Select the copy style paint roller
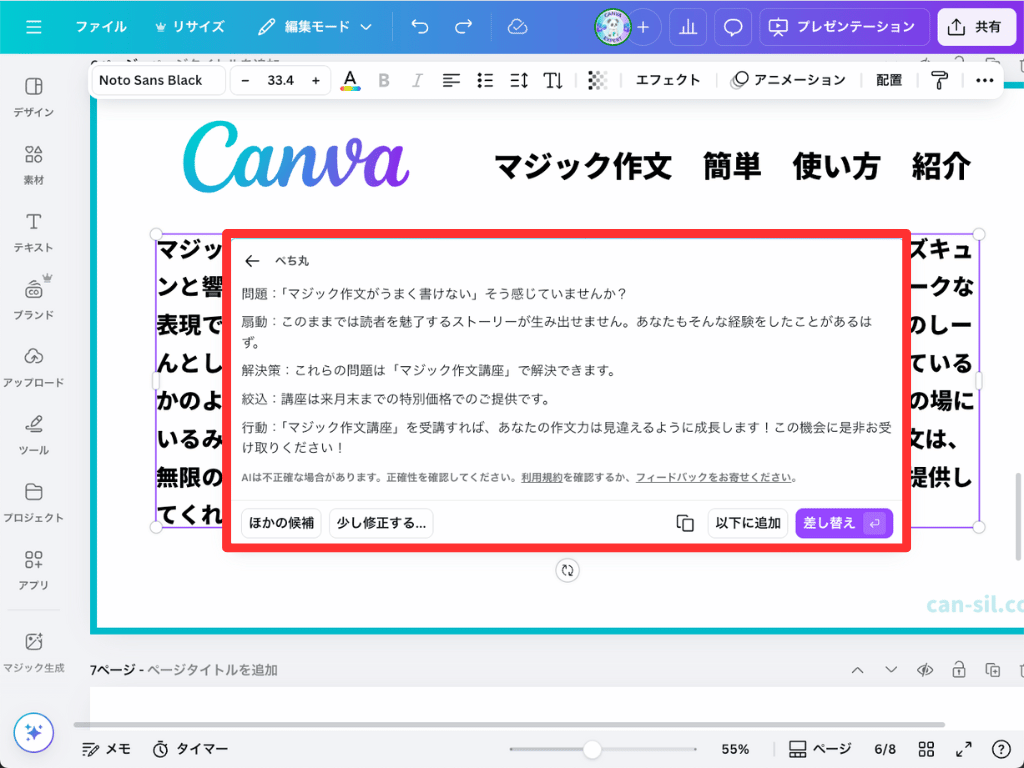 point(939,80)
